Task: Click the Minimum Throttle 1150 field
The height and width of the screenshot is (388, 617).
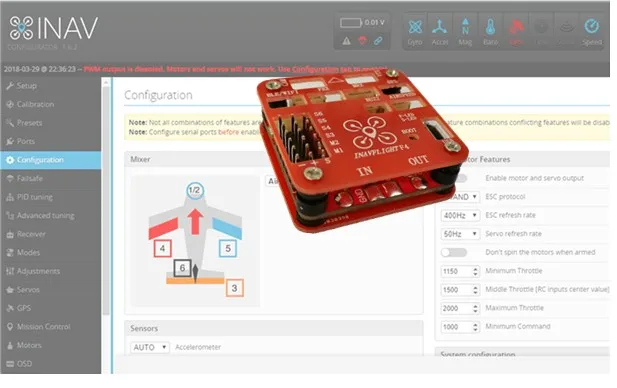Action: click(460, 271)
